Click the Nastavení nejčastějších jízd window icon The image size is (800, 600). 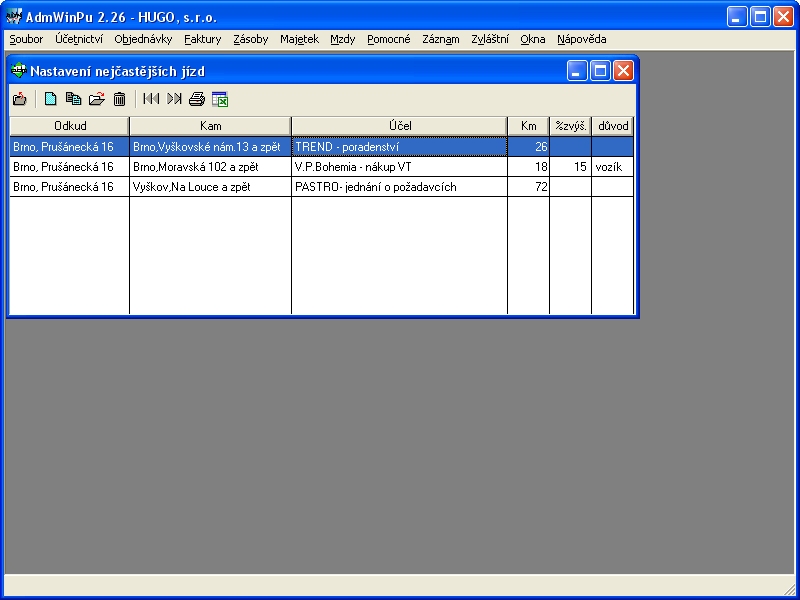coord(19,70)
